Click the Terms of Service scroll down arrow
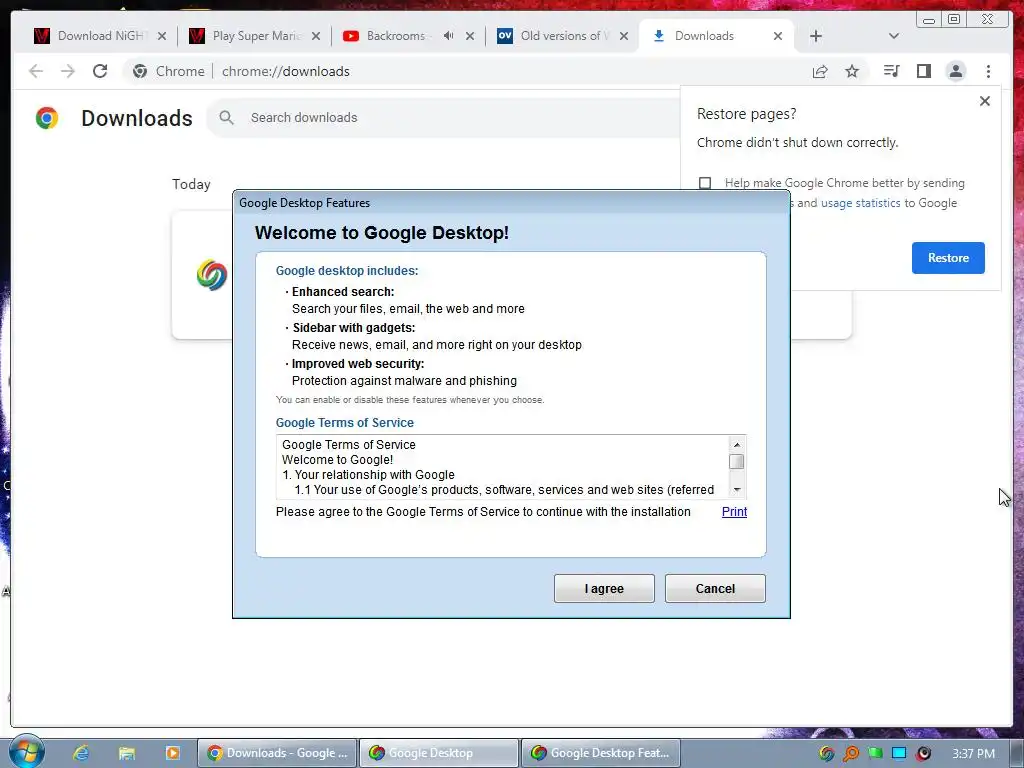Image resolution: width=1024 pixels, height=768 pixels. click(x=737, y=490)
